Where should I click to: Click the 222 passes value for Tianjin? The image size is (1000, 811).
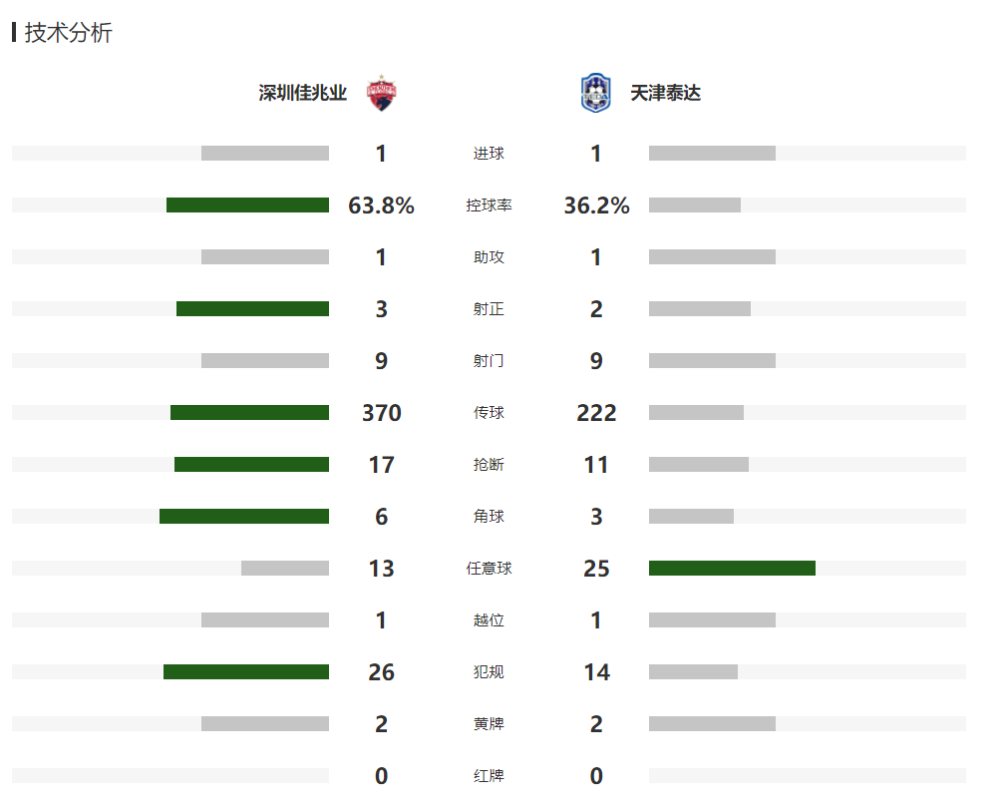pyautogui.click(x=596, y=413)
